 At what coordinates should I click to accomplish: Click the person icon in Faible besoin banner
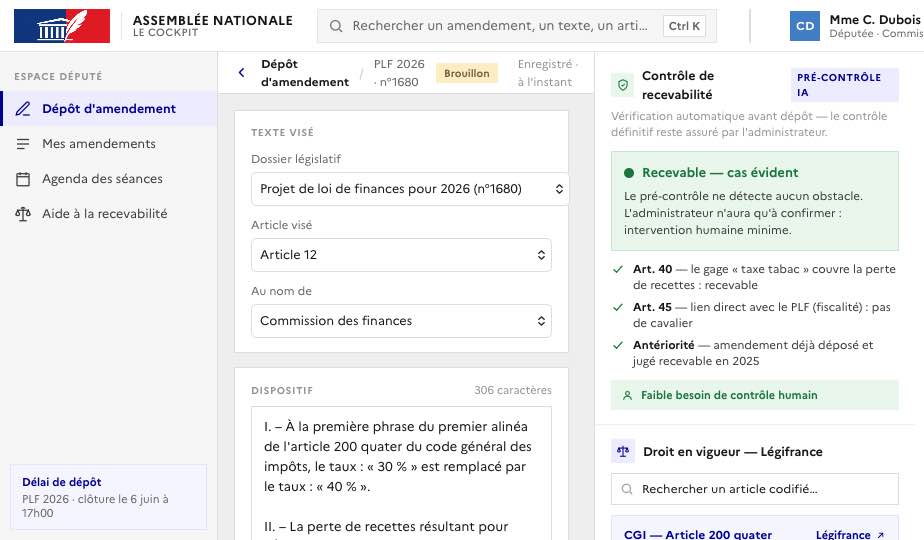coord(628,396)
